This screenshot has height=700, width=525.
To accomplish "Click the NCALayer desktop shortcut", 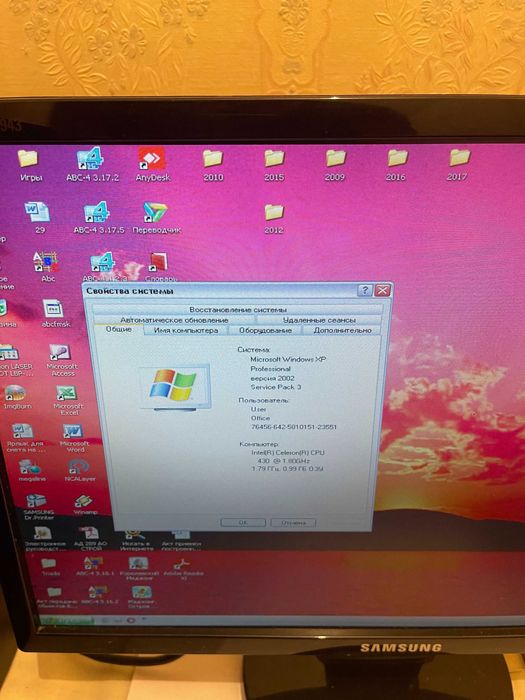I will [x=79, y=470].
